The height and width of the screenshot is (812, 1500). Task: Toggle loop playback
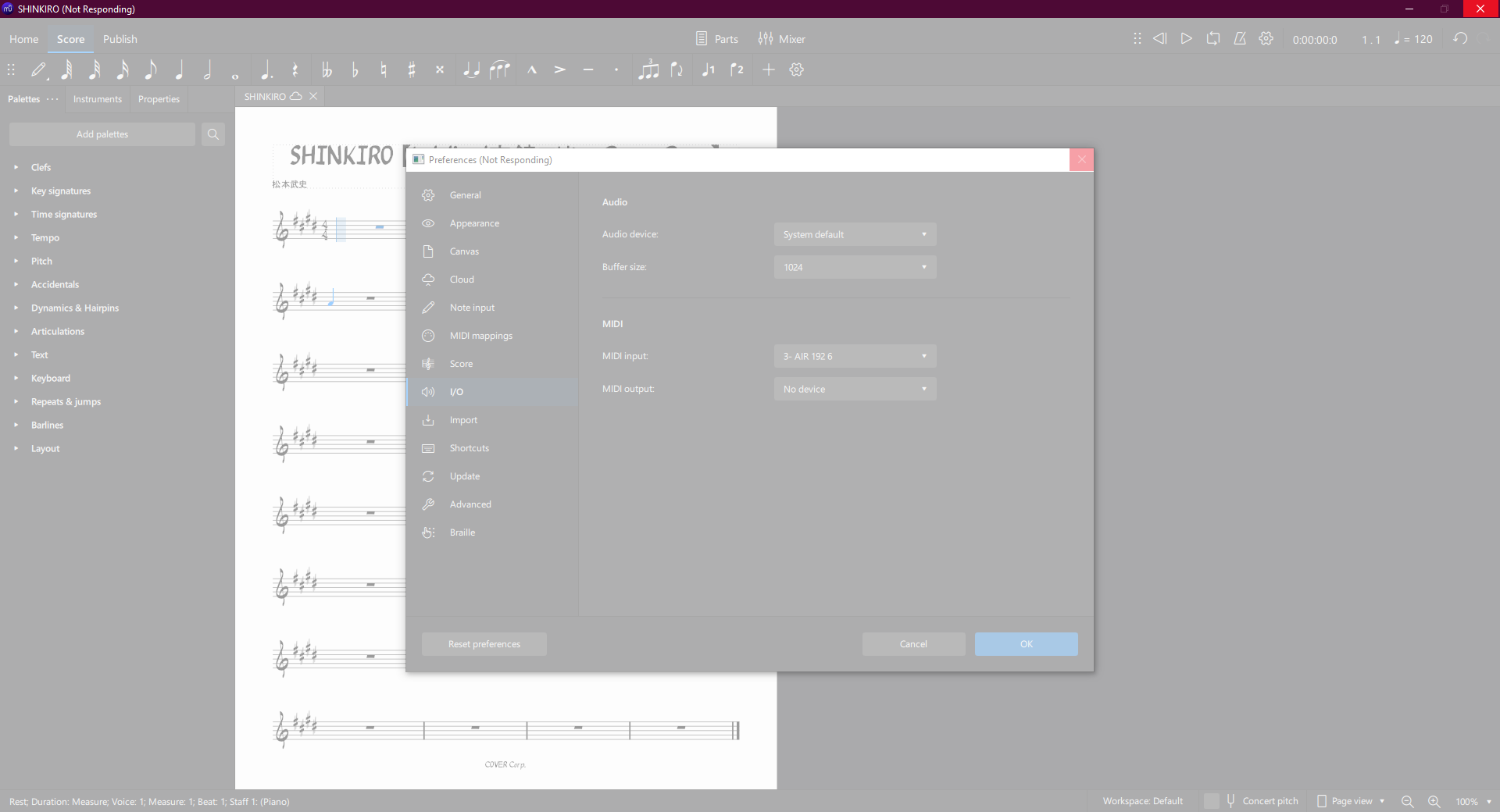point(1212,38)
